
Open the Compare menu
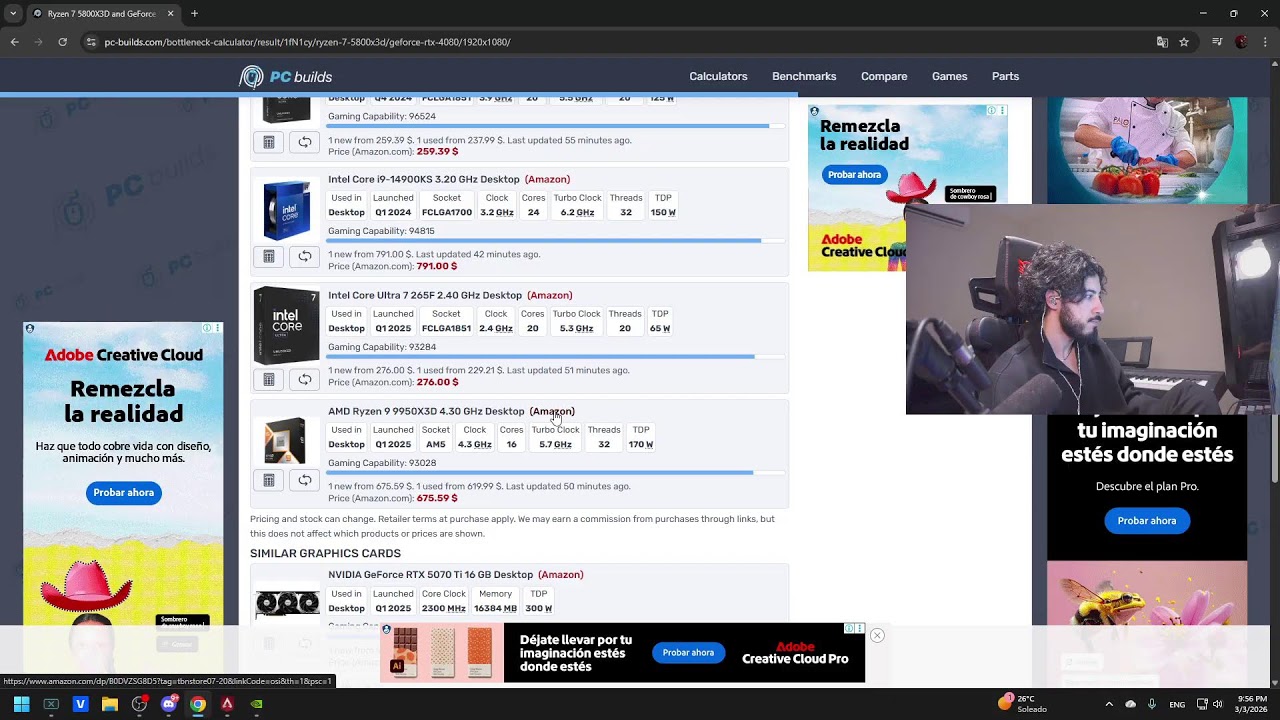pyautogui.click(x=884, y=77)
